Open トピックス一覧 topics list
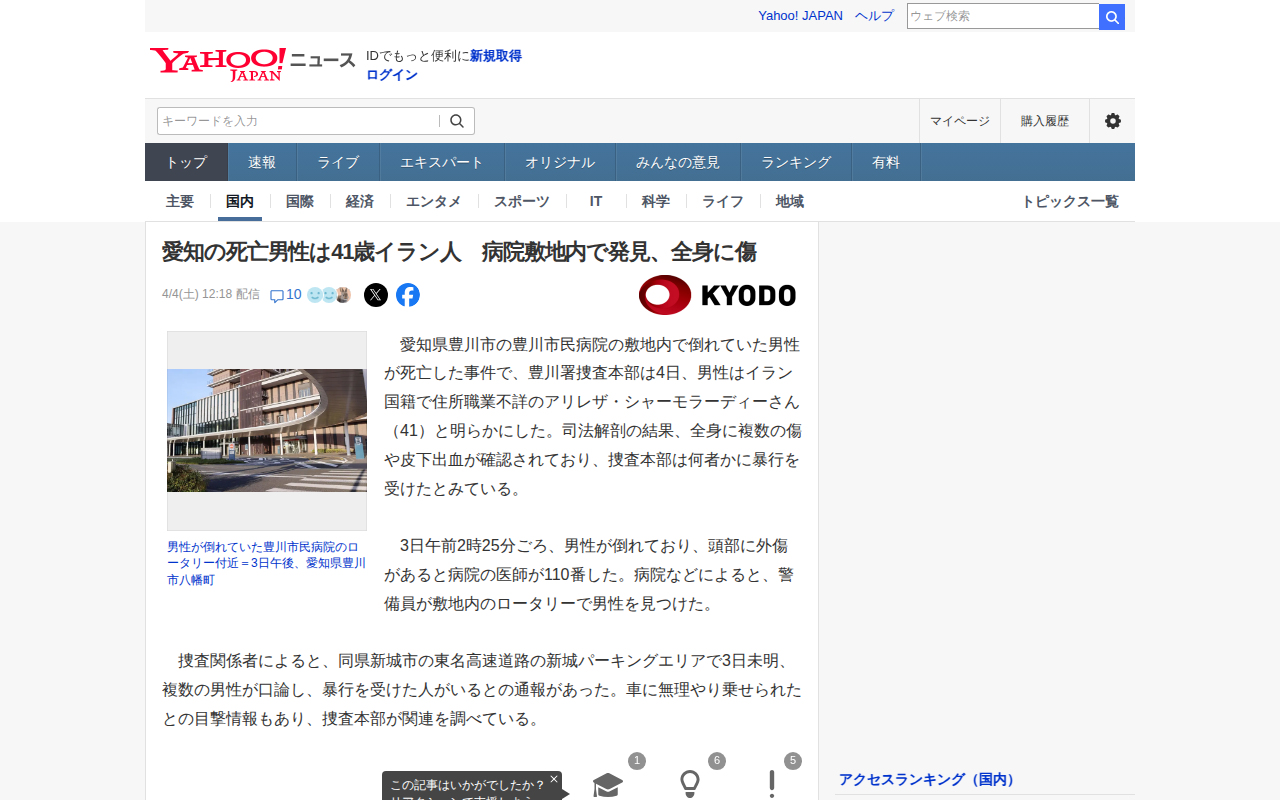Viewport: 1280px width, 800px height. [x=1070, y=201]
